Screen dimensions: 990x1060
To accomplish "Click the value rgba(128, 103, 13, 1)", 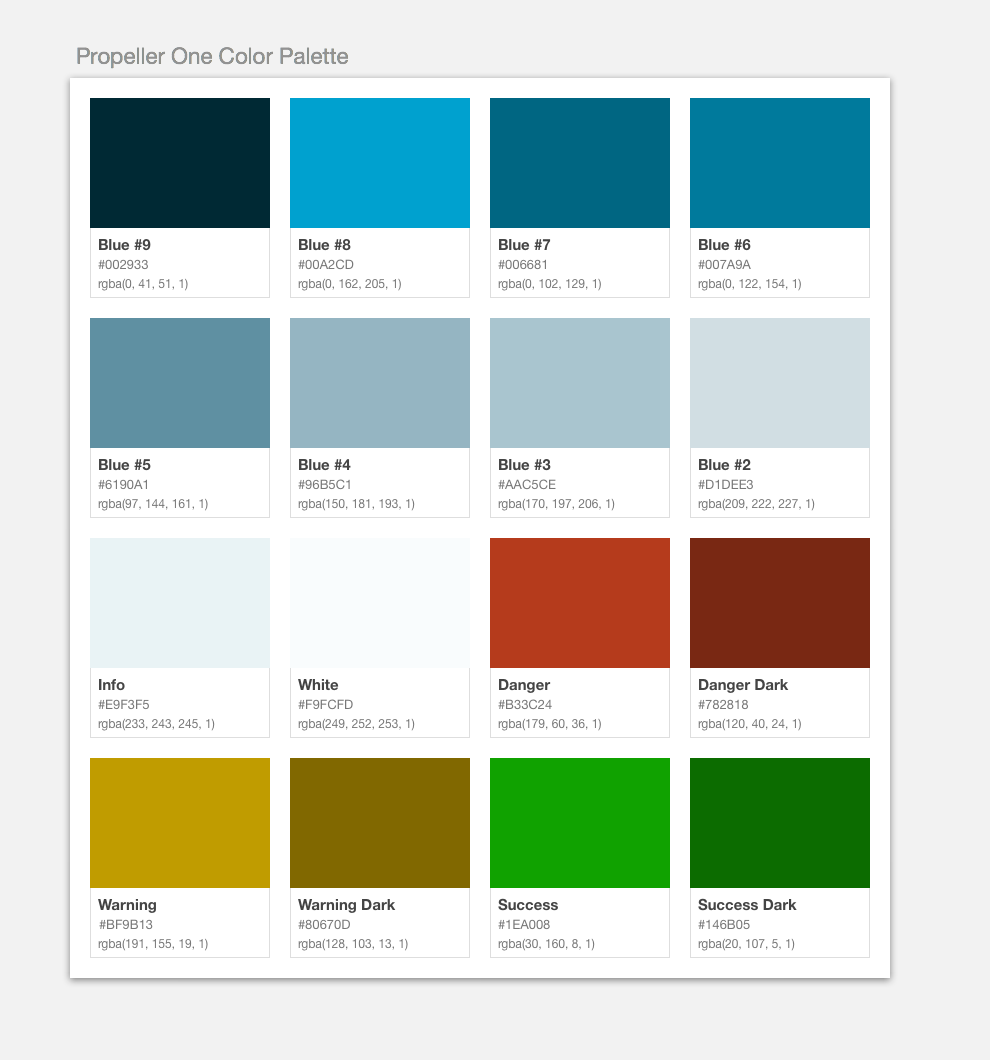I will pyautogui.click(x=353, y=944).
